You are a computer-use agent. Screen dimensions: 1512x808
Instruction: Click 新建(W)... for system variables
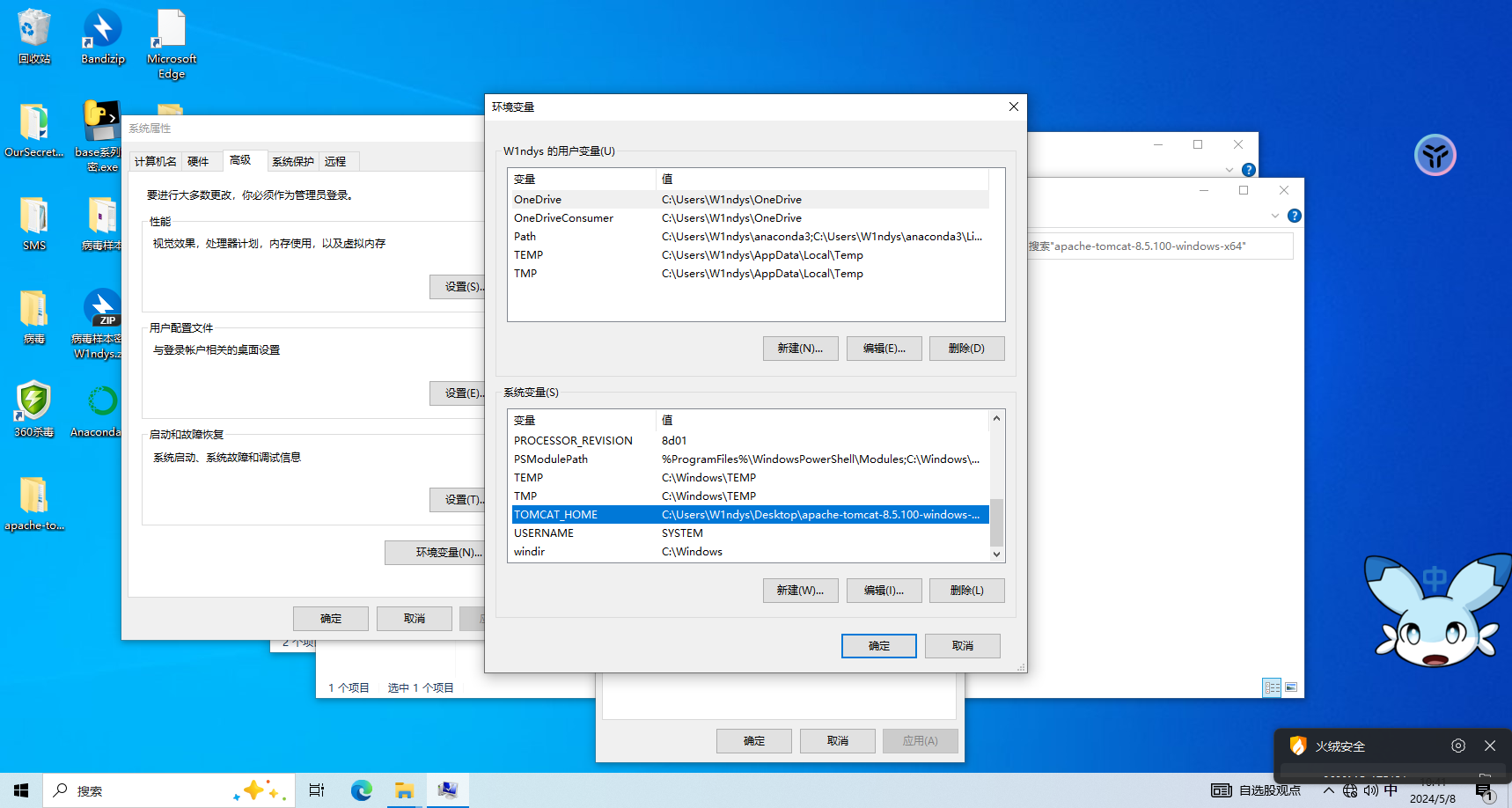800,591
